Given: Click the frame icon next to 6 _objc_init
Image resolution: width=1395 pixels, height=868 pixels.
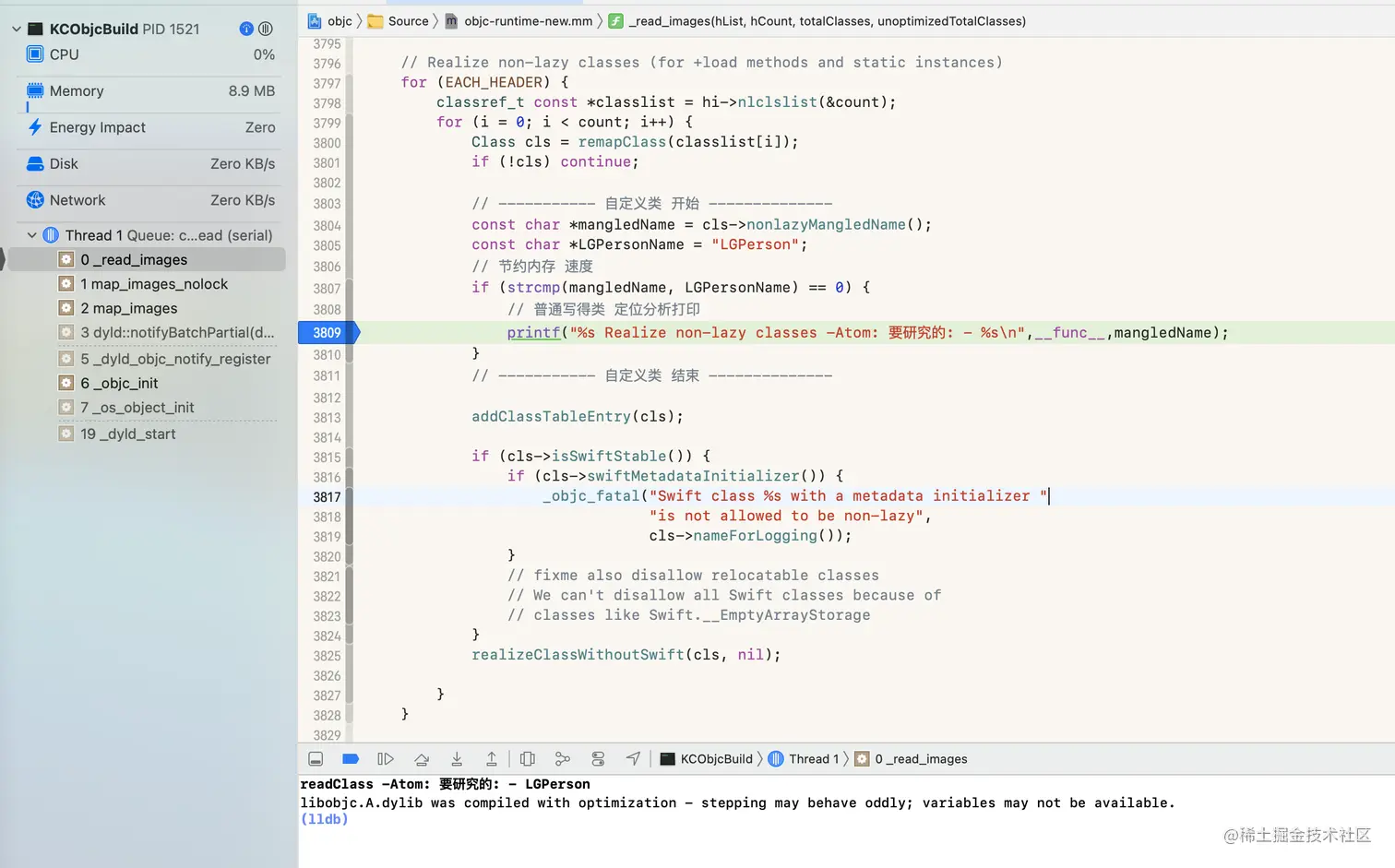Looking at the screenshot, I should (x=66, y=383).
